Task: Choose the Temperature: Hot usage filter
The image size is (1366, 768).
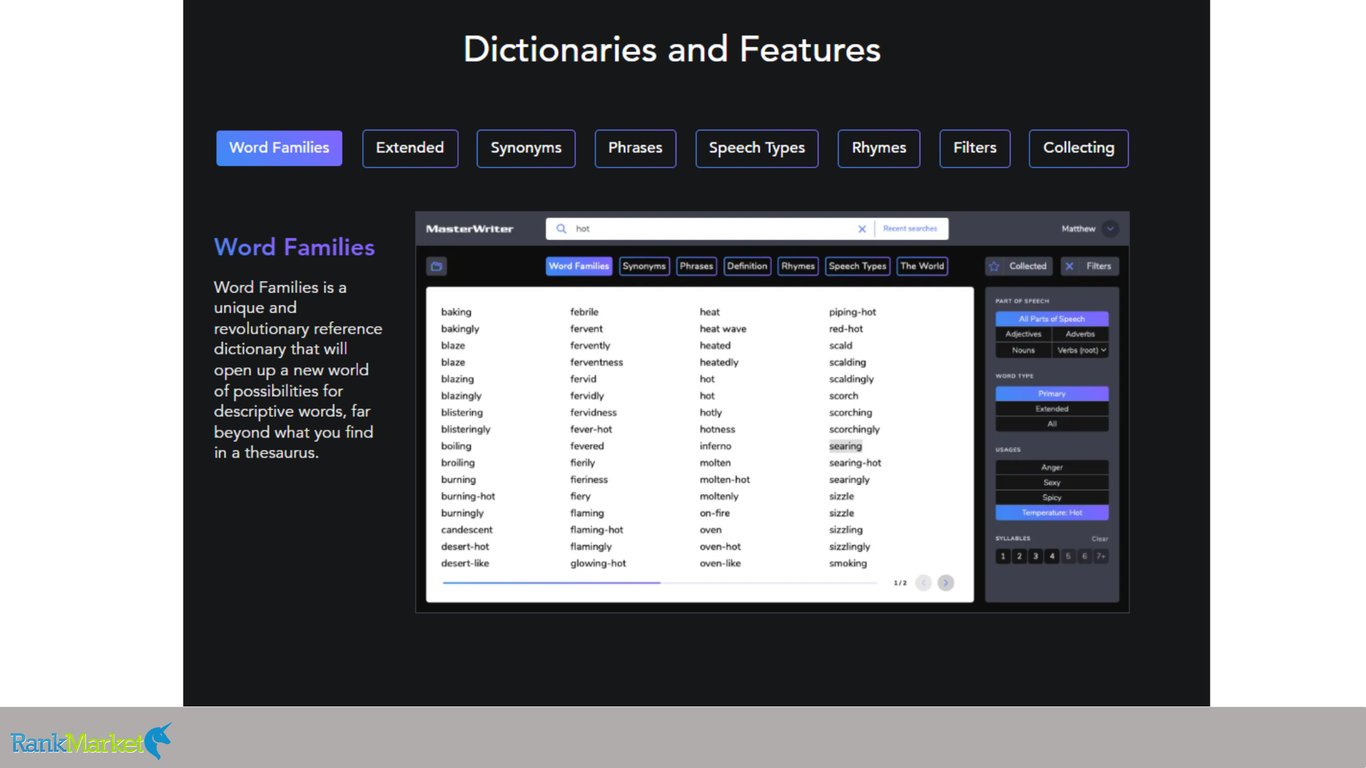Action: coord(1052,513)
